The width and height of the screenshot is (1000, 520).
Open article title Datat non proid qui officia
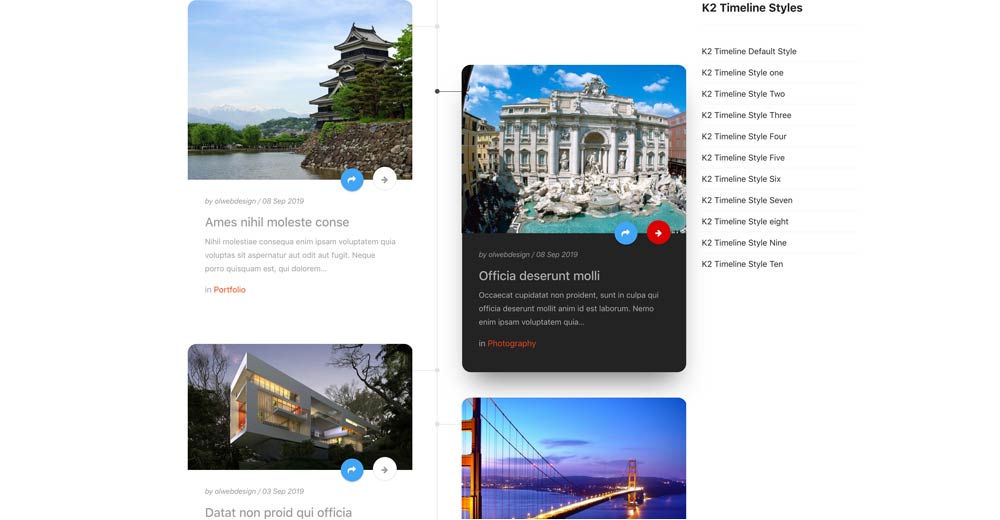click(x=278, y=512)
